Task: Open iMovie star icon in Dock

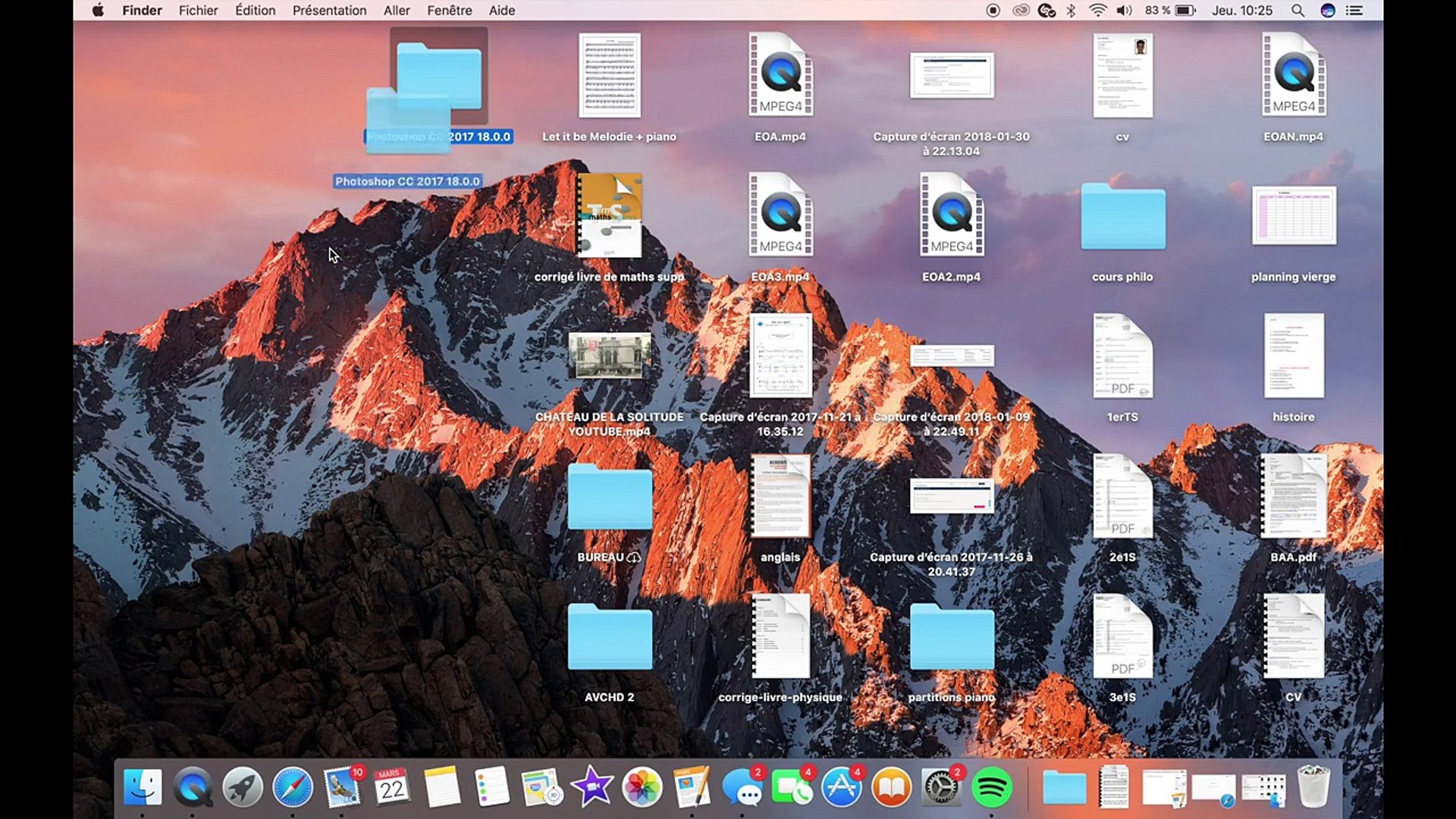Action: click(x=592, y=787)
